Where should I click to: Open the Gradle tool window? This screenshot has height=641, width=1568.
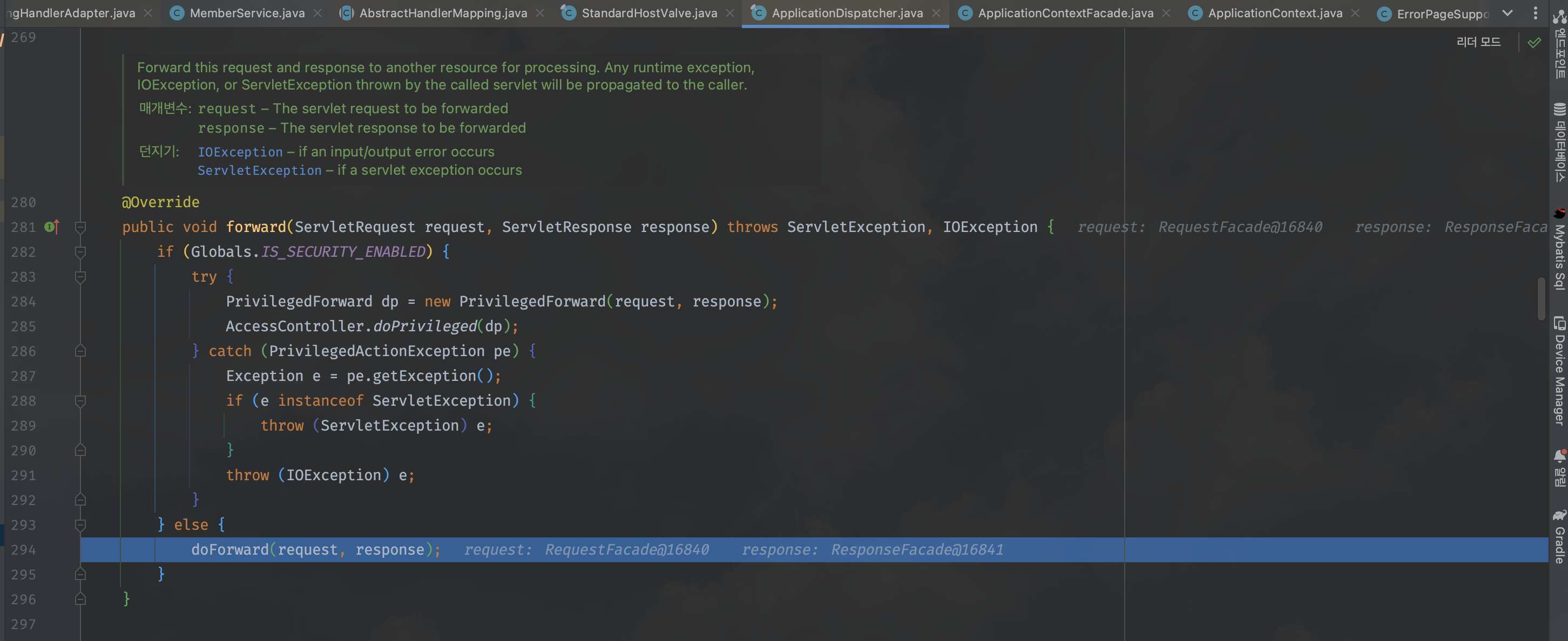click(x=1559, y=537)
